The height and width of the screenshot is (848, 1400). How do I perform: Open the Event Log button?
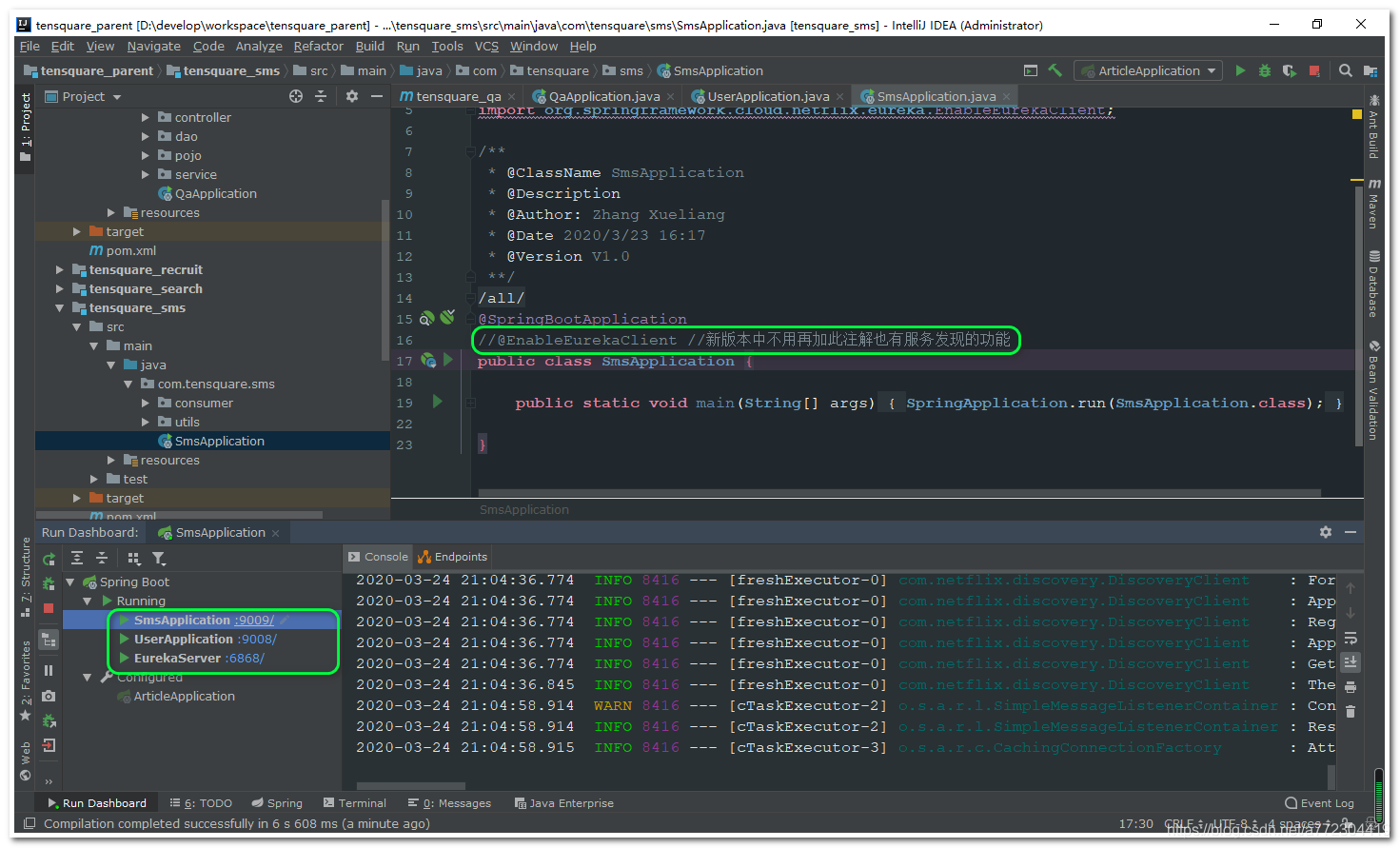1319,803
